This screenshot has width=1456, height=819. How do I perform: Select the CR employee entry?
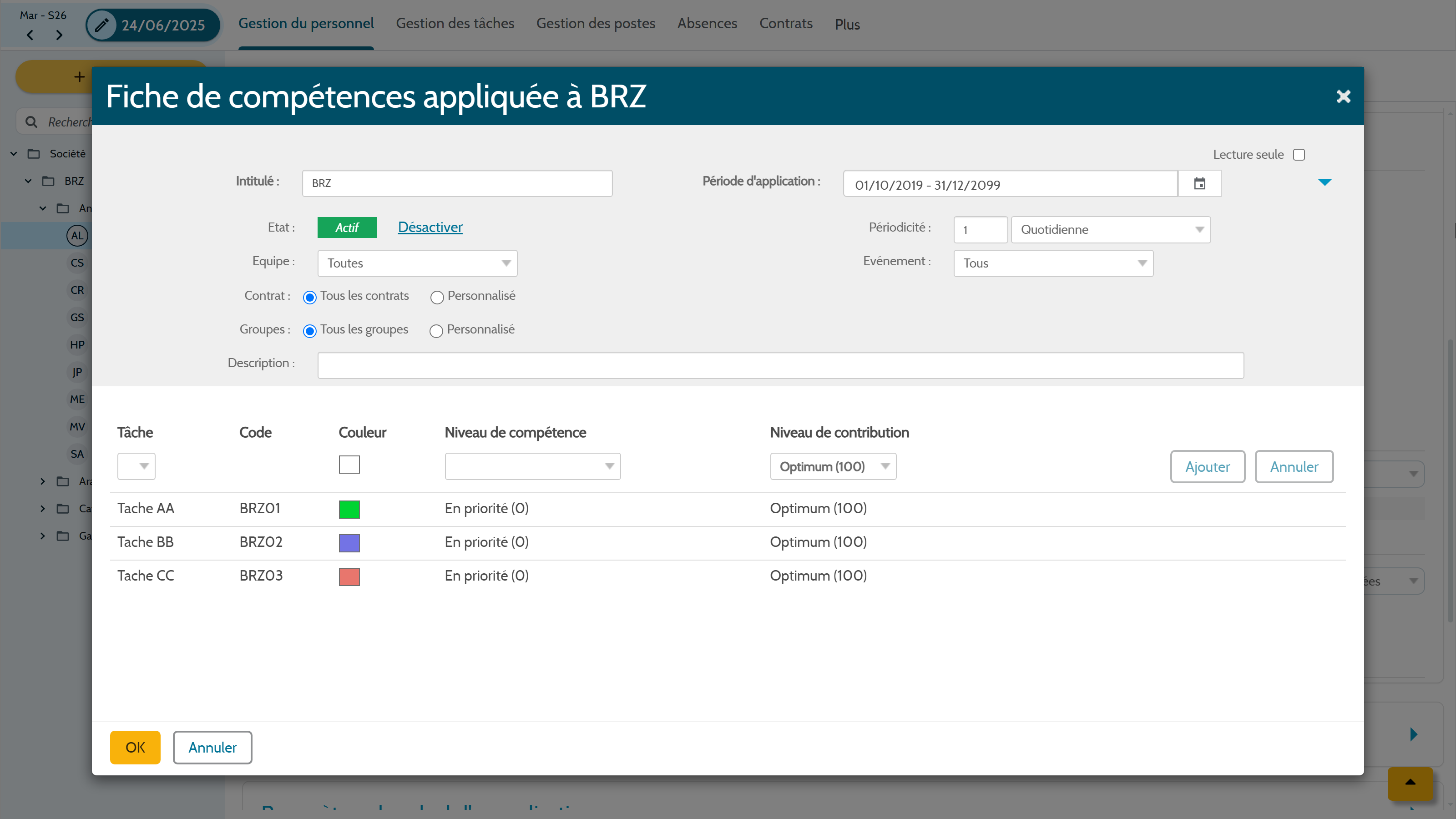pos(77,290)
